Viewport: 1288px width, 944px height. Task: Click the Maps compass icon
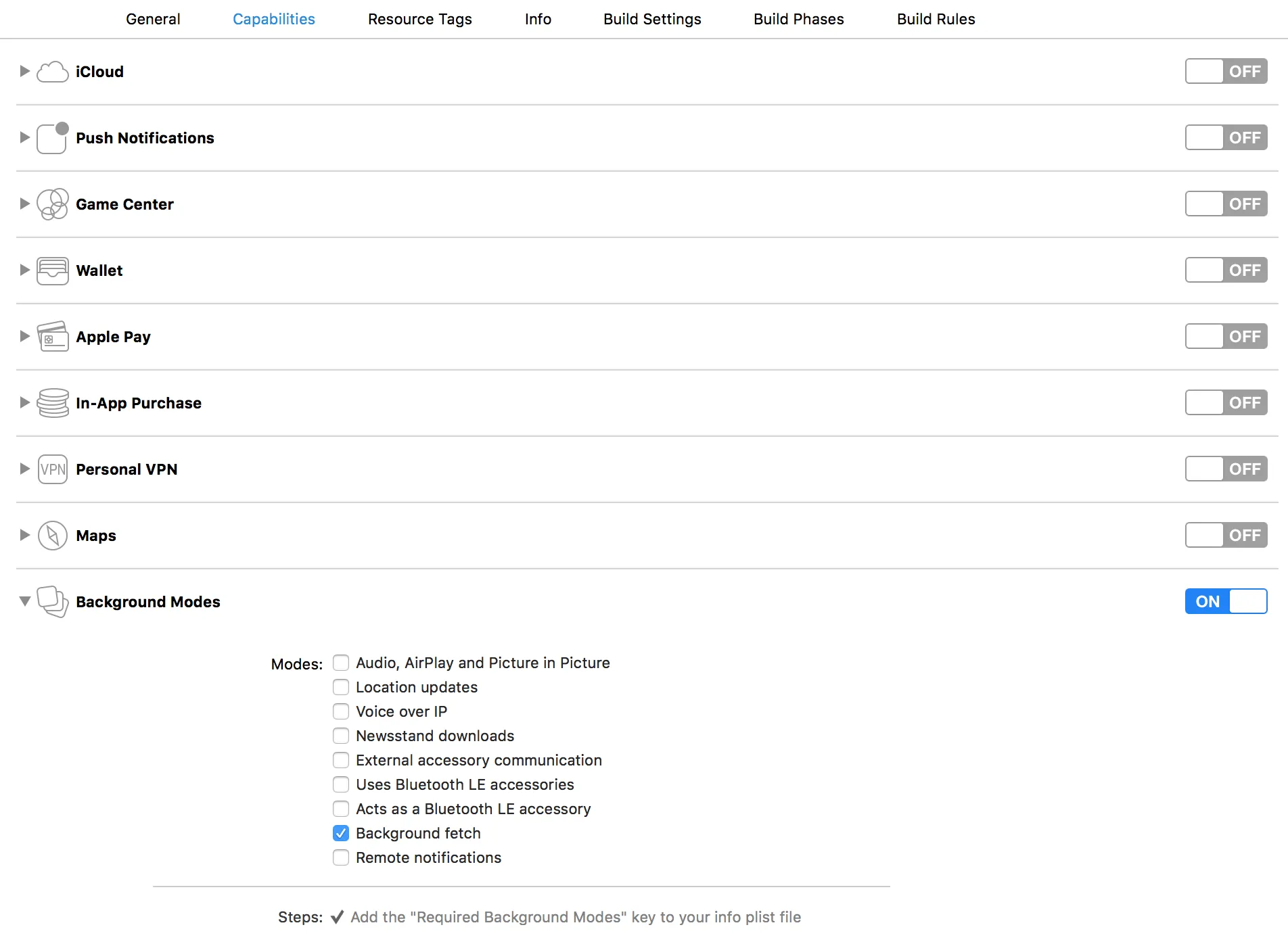click(53, 536)
